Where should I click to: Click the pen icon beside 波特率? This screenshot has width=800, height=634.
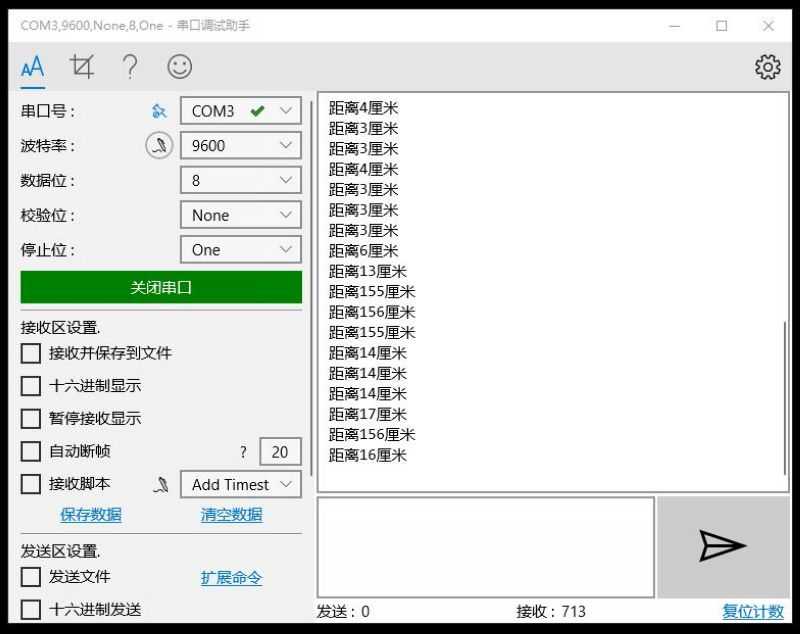coord(158,145)
